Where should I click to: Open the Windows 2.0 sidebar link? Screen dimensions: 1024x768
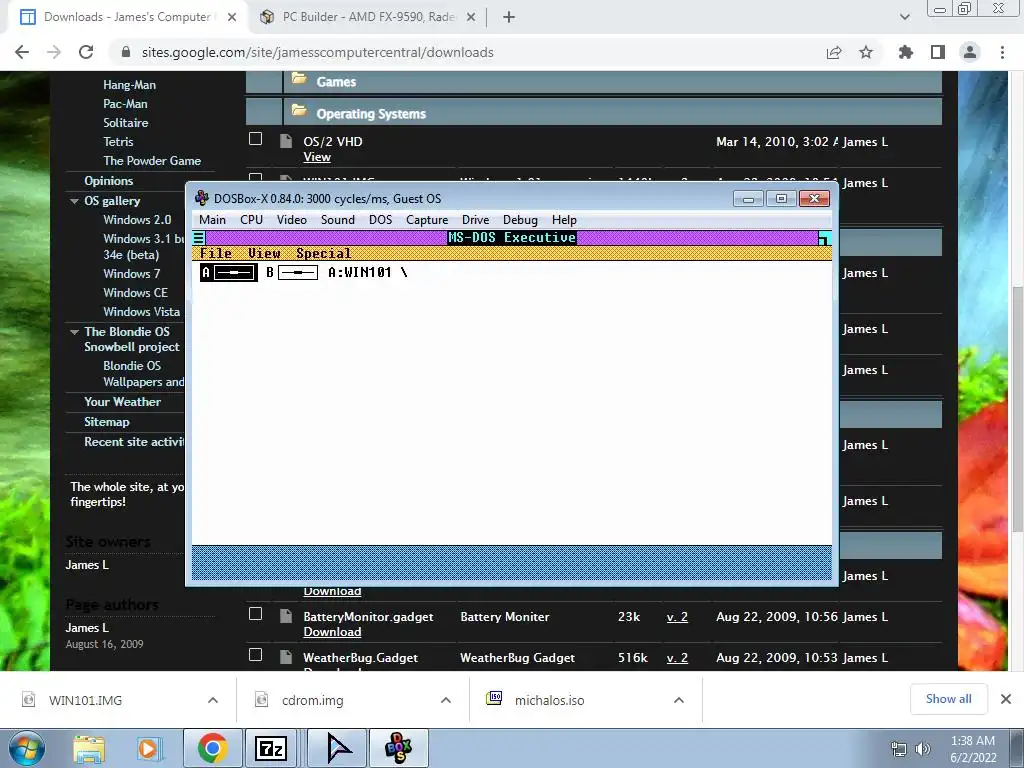tap(137, 220)
